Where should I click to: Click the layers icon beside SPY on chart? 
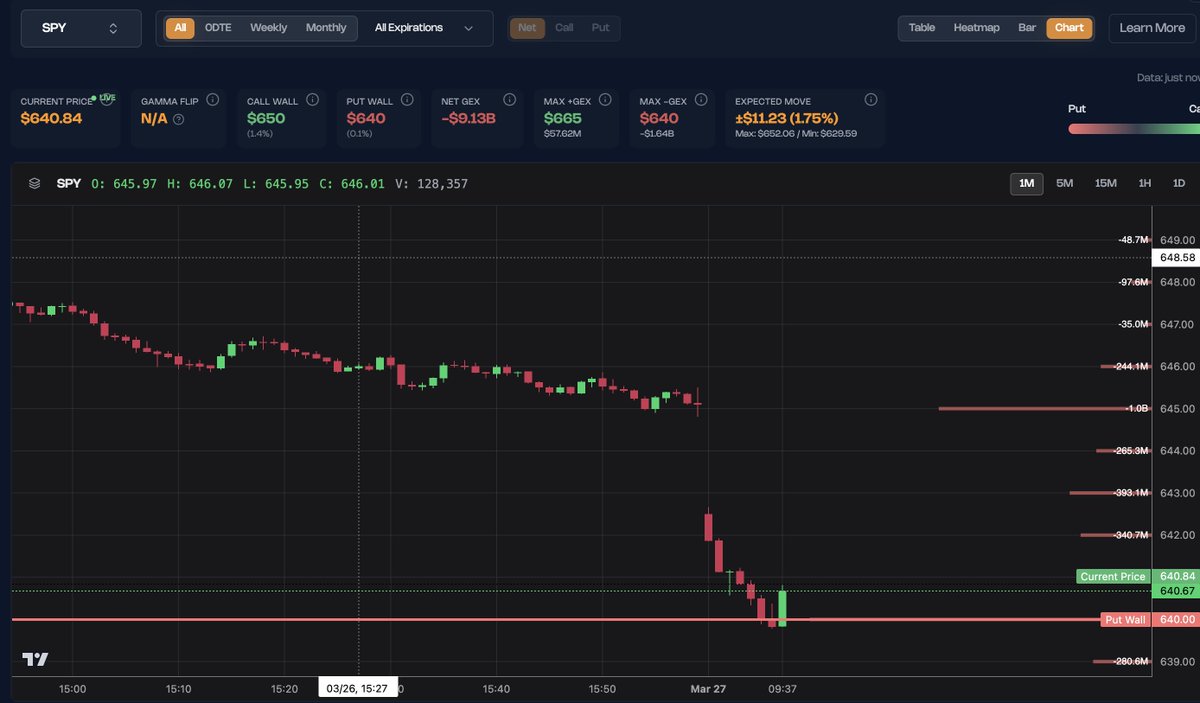[x=34, y=183]
